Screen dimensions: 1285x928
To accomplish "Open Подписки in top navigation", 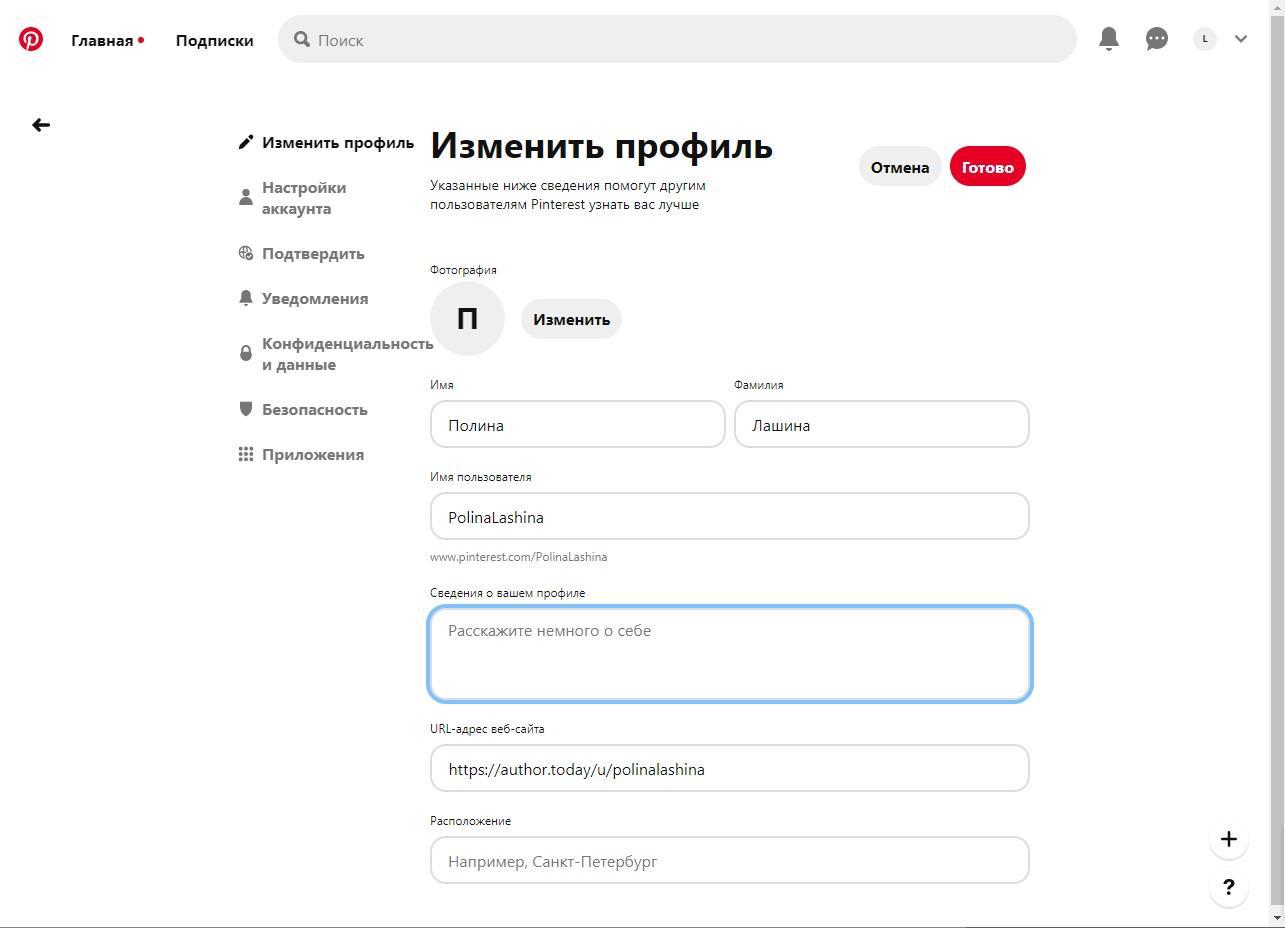I will pos(214,41).
